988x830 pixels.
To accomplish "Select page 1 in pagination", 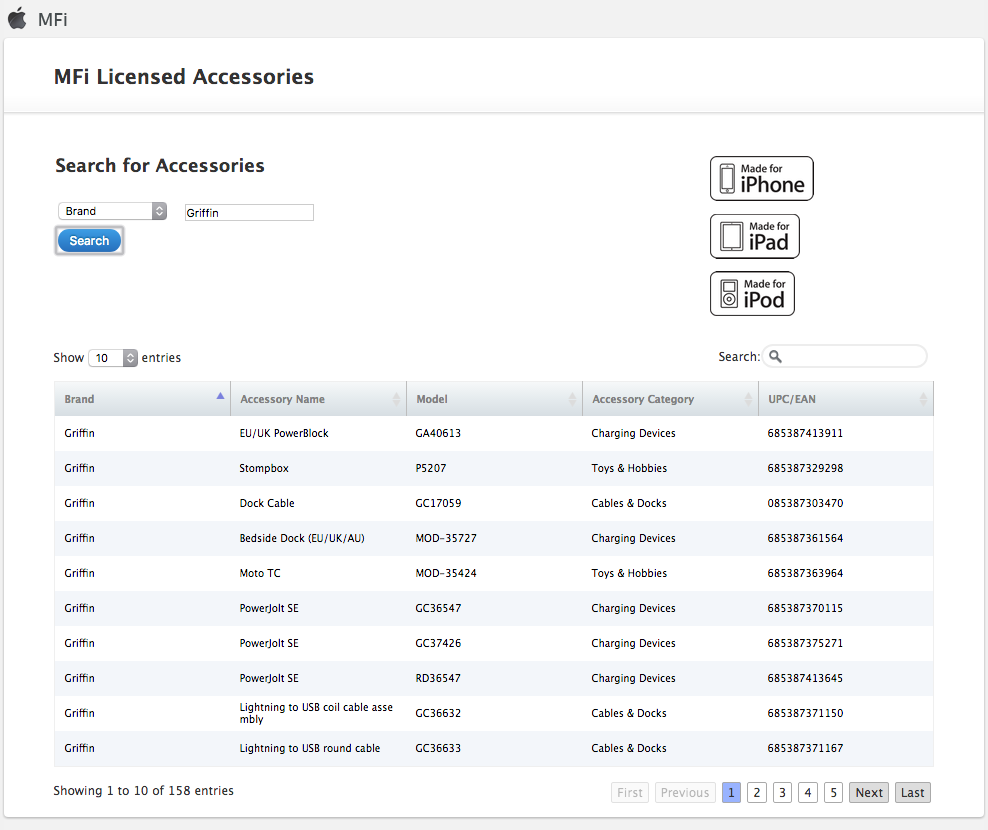I will click(x=731, y=793).
